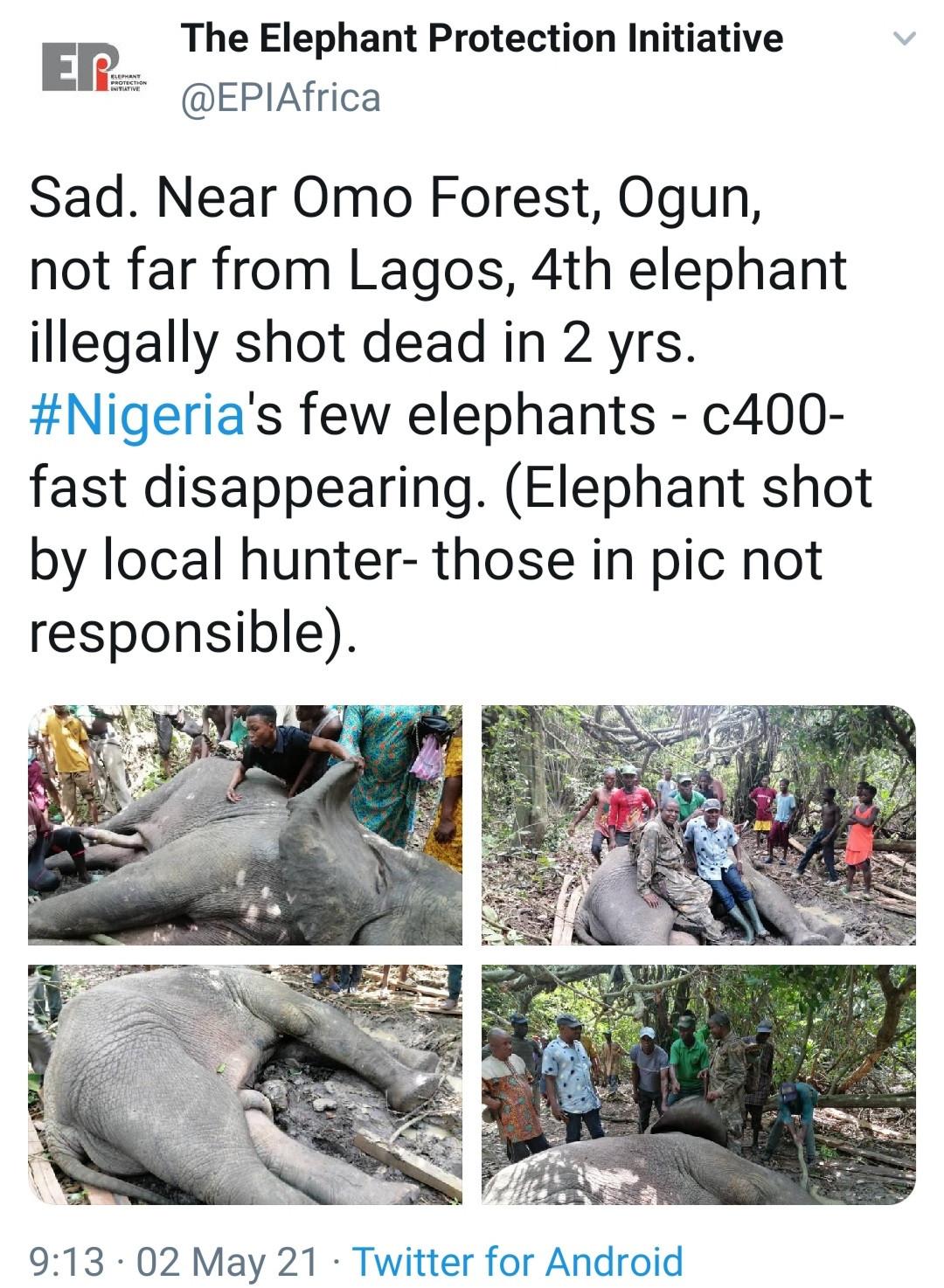Expand the tweet options chevron
Image resolution: width=944 pixels, height=1288 pixels.
(x=904, y=39)
